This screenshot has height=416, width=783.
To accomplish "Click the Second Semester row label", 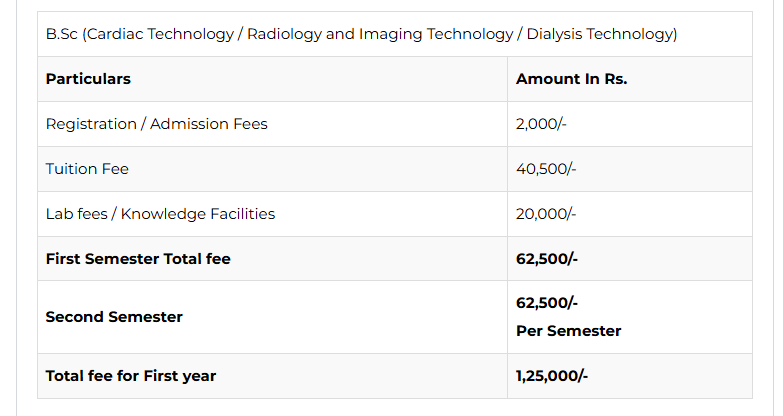I will pyautogui.click(x=114, y=317).
